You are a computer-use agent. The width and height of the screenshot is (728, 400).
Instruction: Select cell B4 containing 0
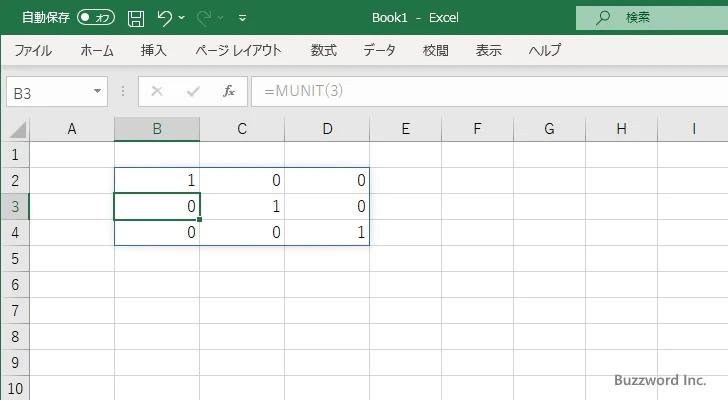(157, 232)
